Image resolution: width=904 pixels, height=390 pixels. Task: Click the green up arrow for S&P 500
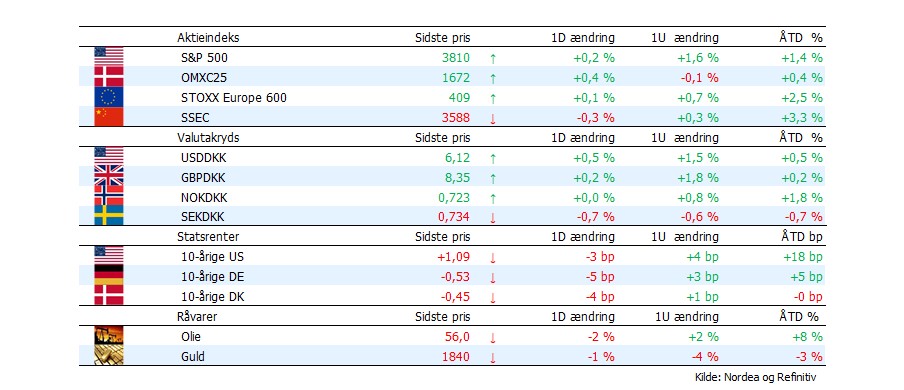(x=493, y=58)
